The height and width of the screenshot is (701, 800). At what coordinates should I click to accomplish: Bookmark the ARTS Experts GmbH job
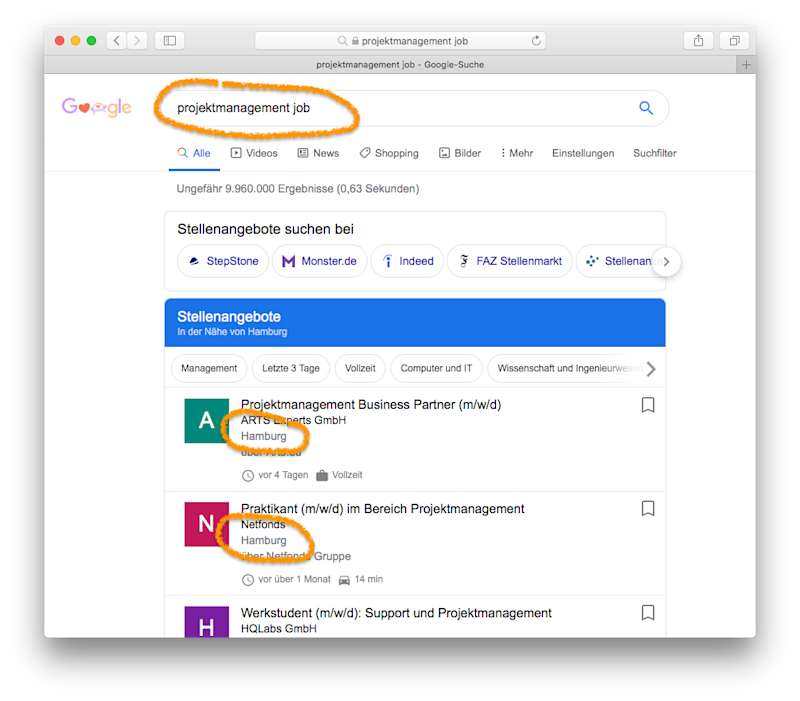click(x=648, y=405)
